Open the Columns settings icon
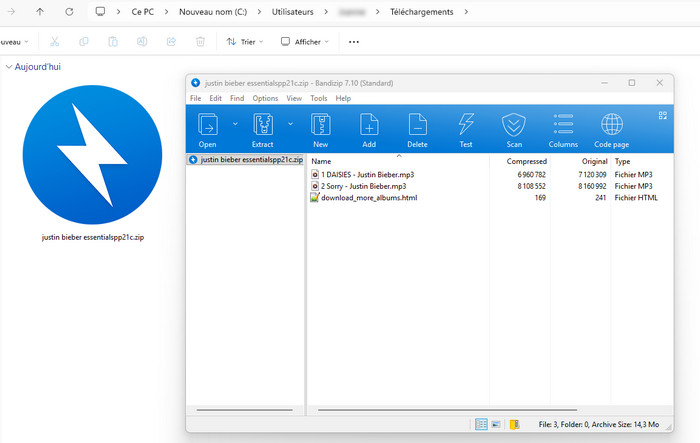The width and height of the screenshot is (700, 443). 563,124
